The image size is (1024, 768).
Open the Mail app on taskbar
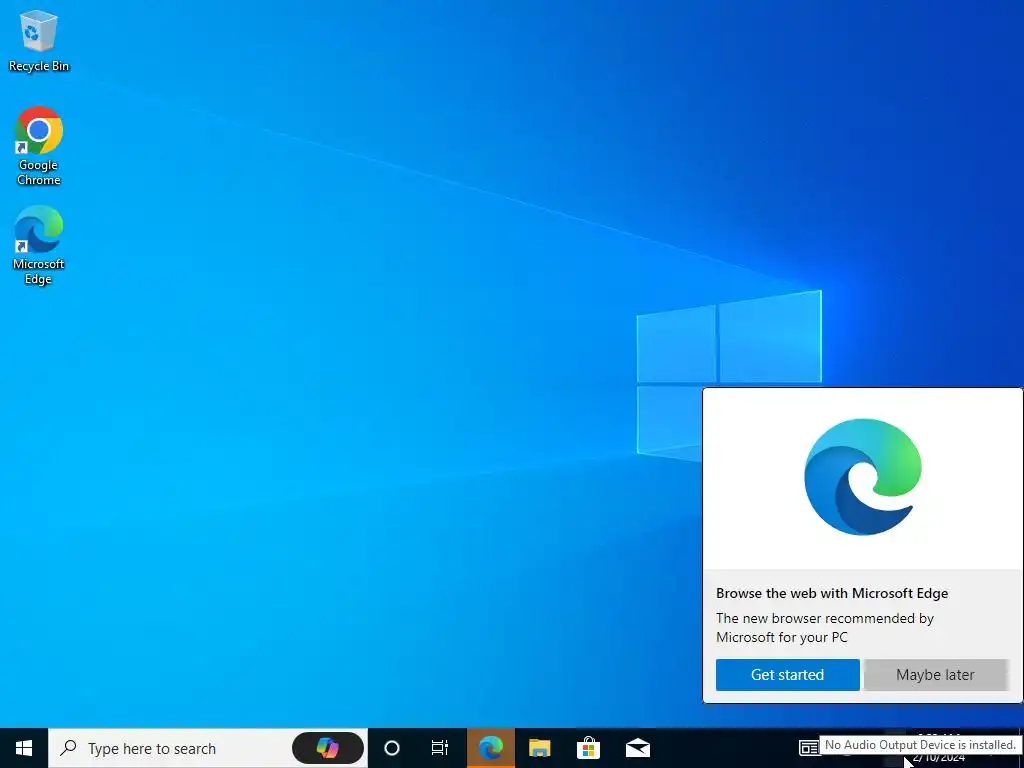[x=637, y=748]
